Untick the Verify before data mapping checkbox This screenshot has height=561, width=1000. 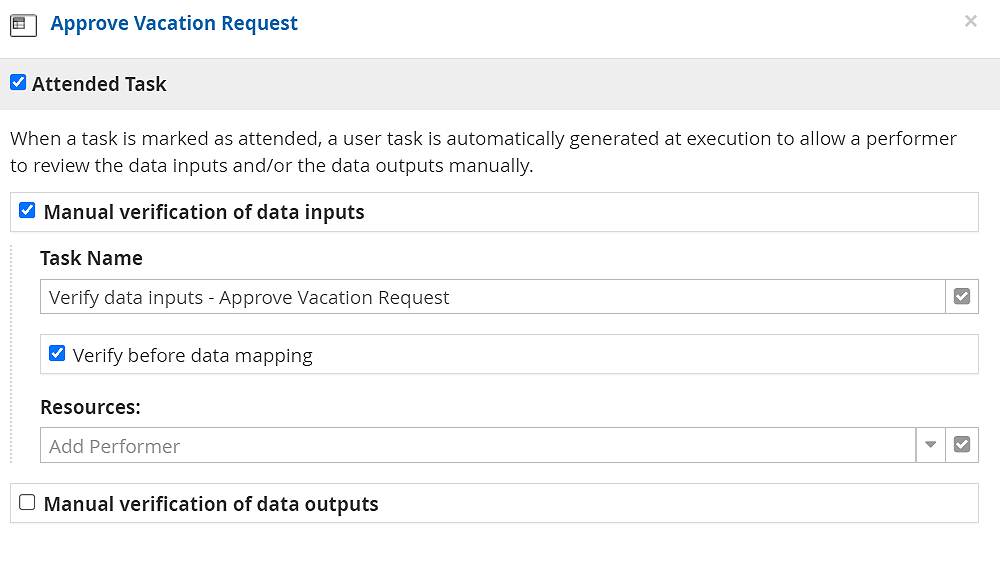(57, 354)
